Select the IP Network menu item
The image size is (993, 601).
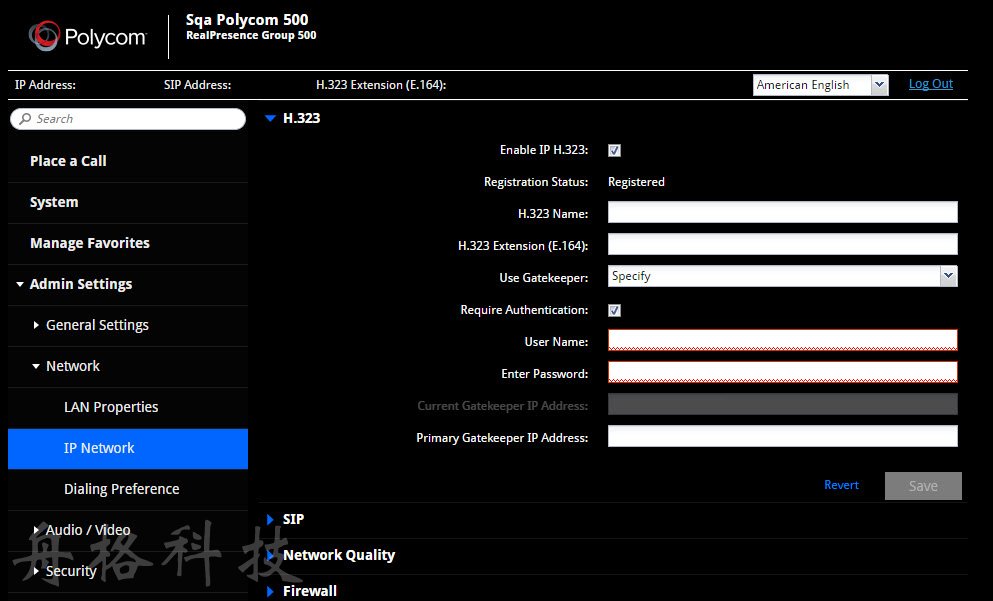(128, 448)
